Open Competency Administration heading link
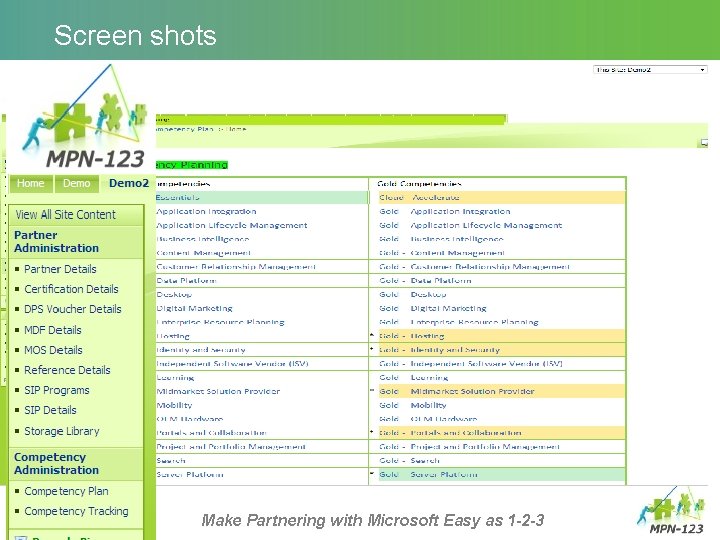This screenshot has width=720, height=540. click(56, 464)
